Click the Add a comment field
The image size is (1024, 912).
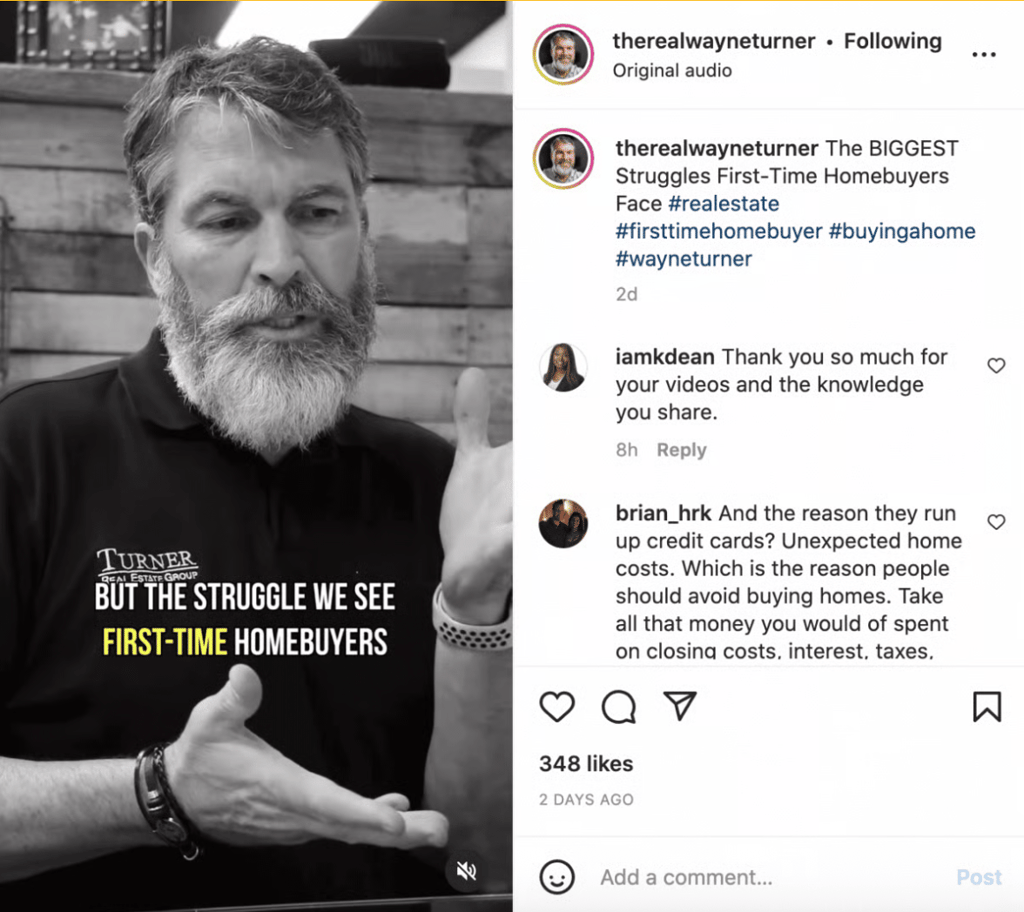[x=771, y=877]
